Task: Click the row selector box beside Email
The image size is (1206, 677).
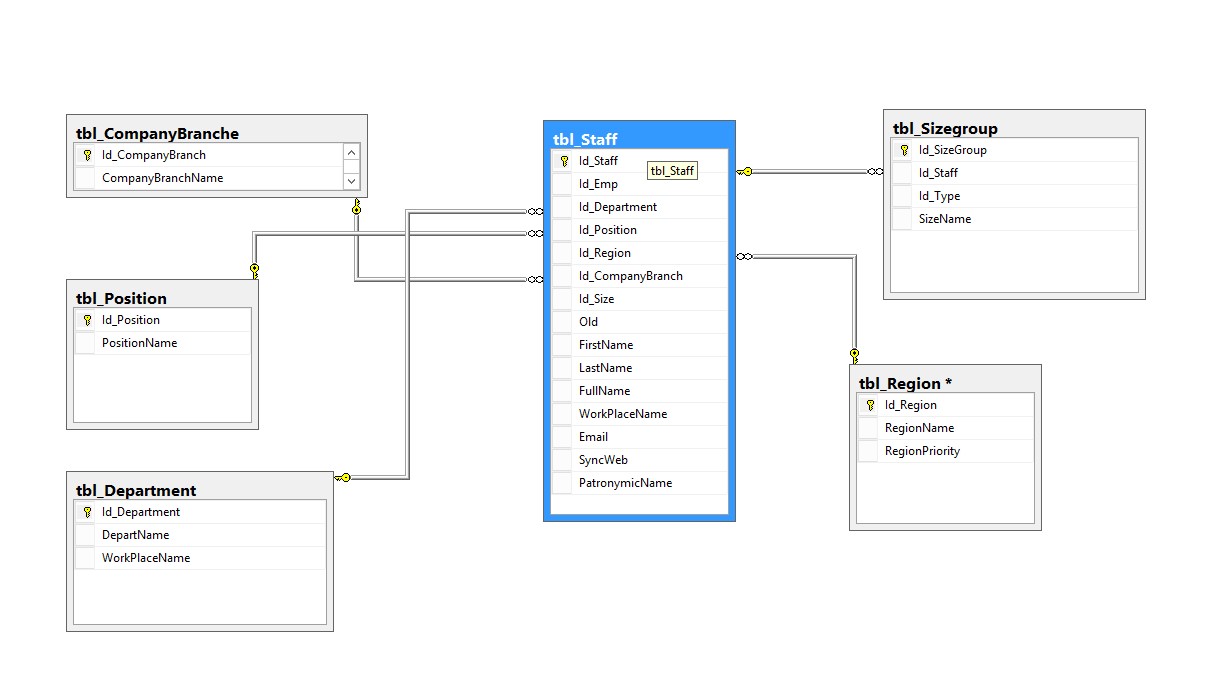Action: click(x=562, y=437)
